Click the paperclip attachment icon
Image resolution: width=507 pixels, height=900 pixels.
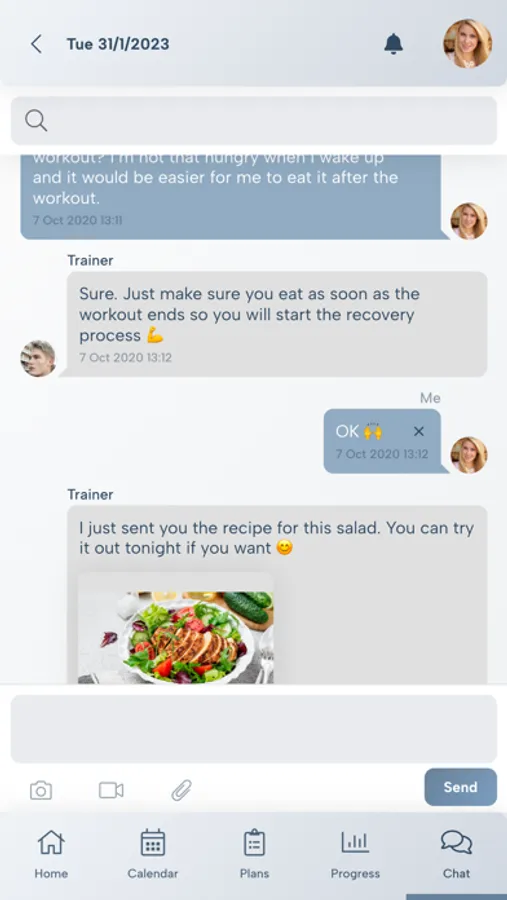point(181,790)
